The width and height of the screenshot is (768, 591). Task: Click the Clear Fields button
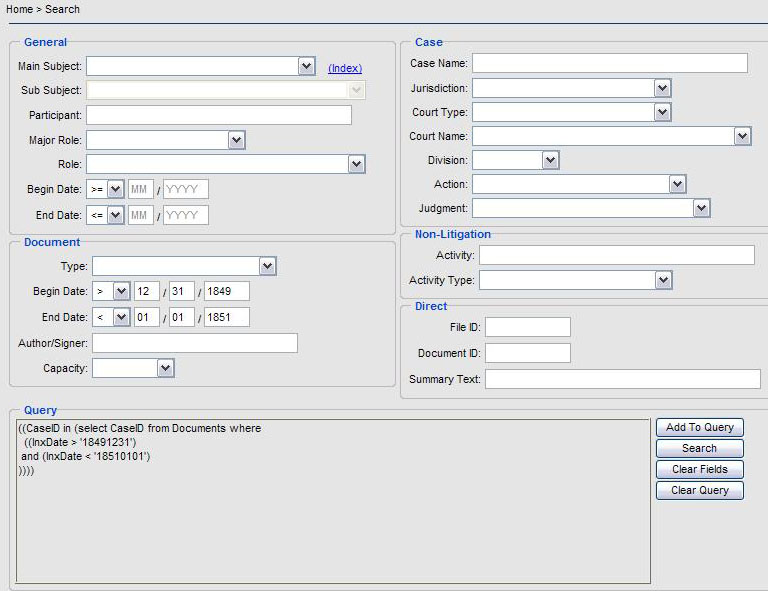coord(700,470)
